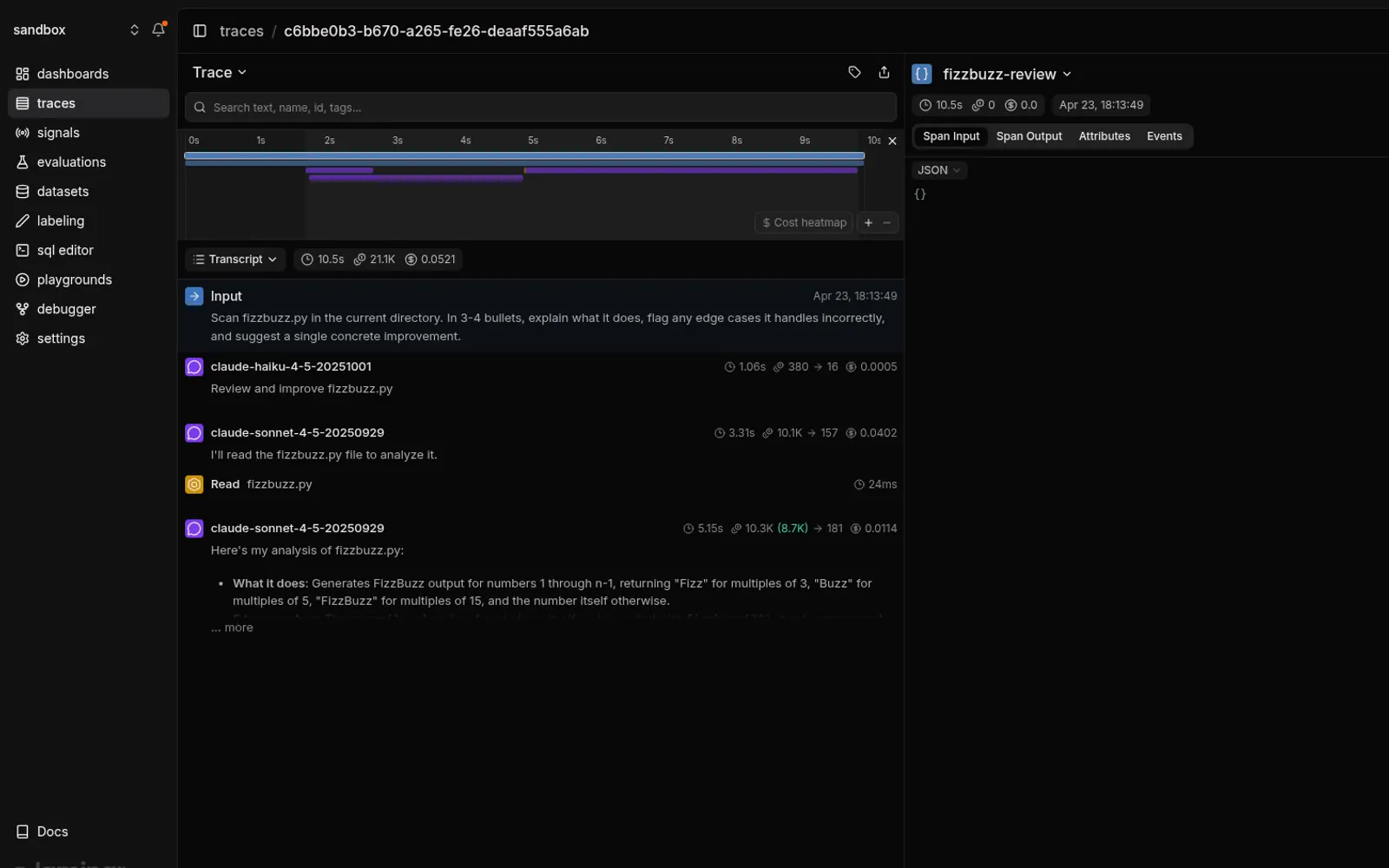
Task: Open the notifications bell
Action: (x=158, y=30)
